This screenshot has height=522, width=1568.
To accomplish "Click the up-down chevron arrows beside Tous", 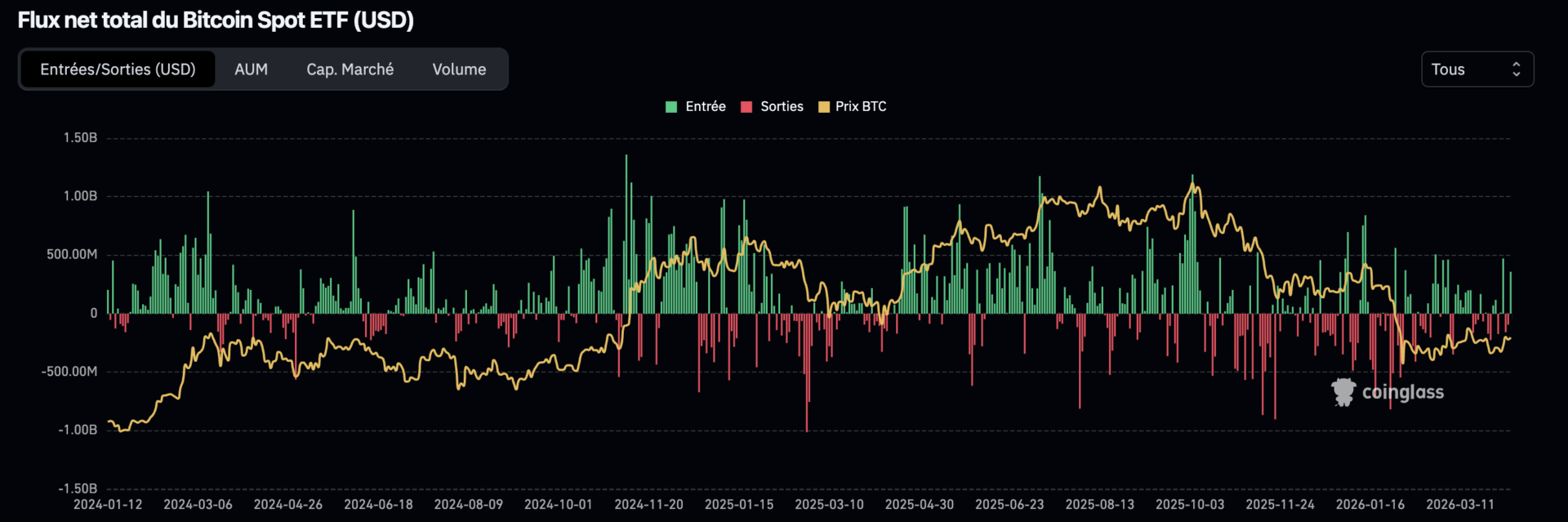I will coord(1516,69).
